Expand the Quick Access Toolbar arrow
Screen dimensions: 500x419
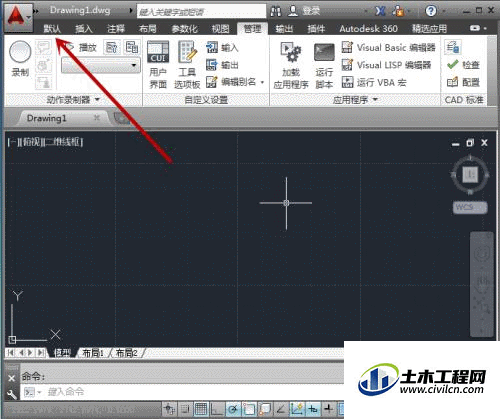[36, 11]
